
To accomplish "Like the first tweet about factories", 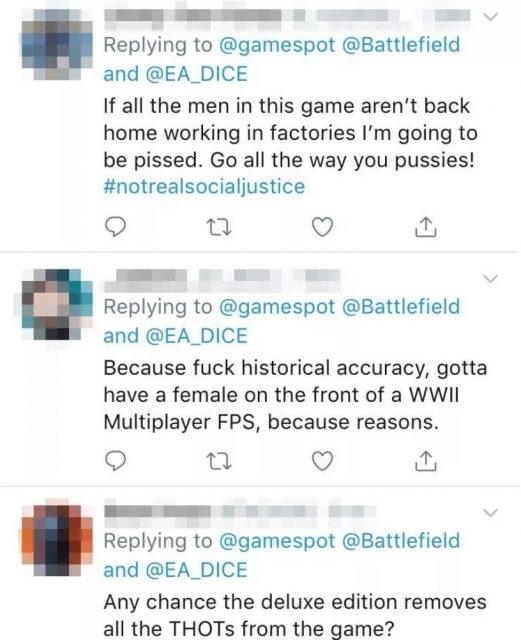I will (x=323, y=227).
